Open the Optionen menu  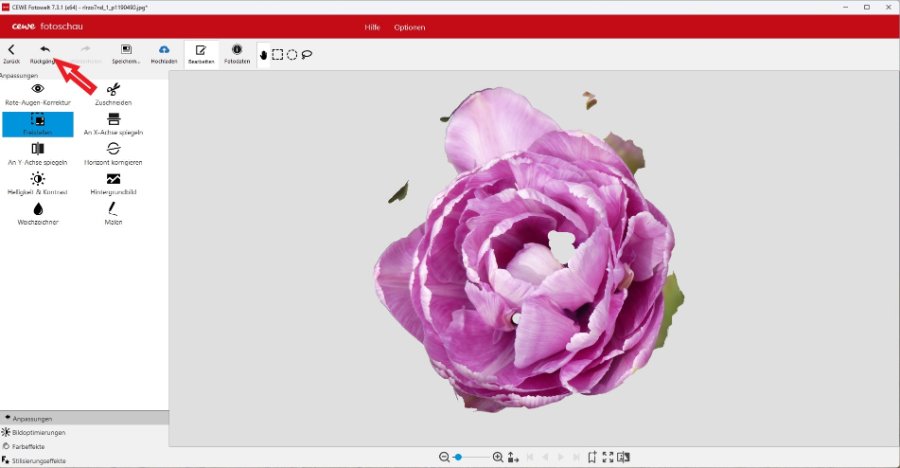click(409, 27)
